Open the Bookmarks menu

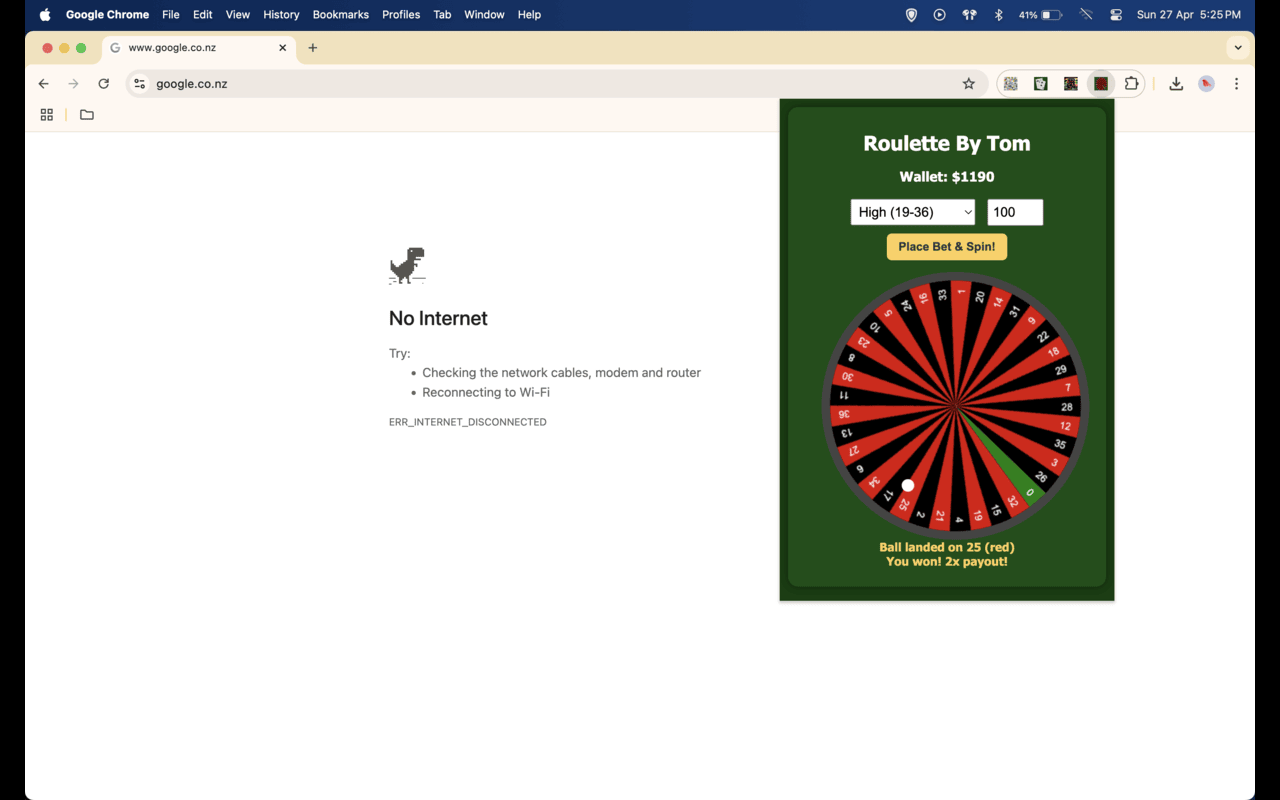(340, 14)
